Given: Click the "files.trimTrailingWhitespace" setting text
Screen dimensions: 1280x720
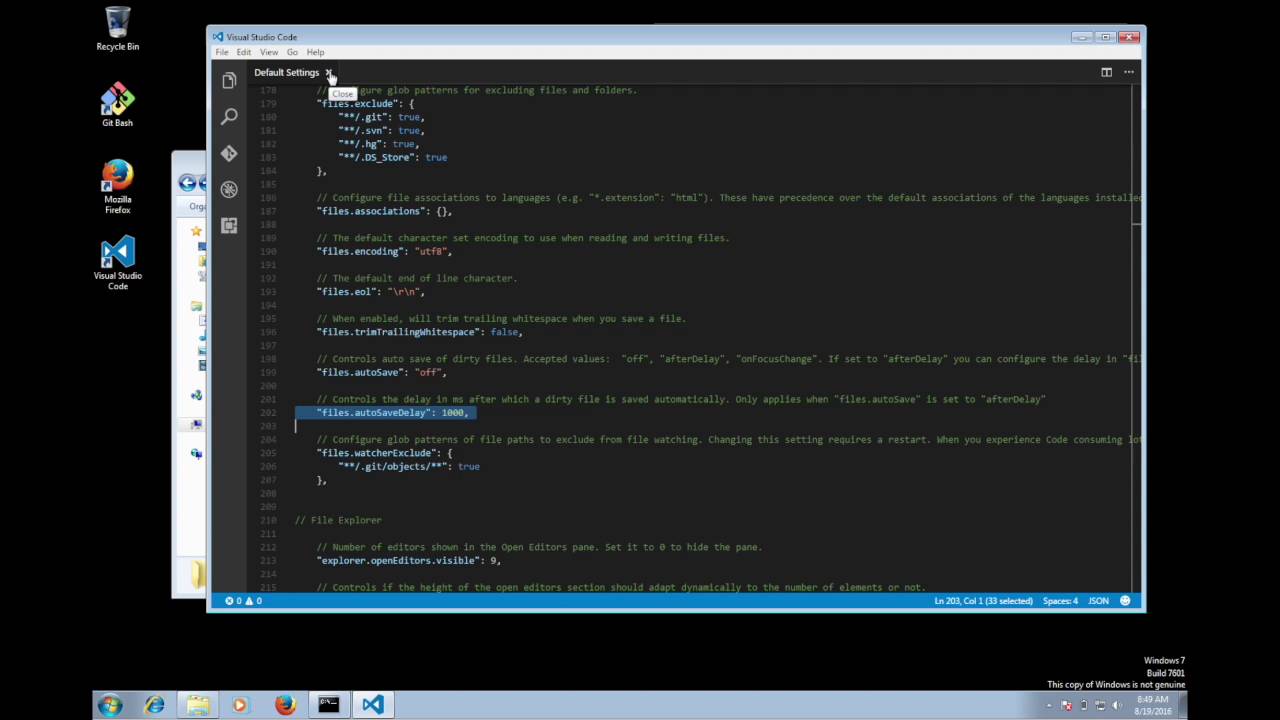Looking at the screenshot, I should [400, 332].
